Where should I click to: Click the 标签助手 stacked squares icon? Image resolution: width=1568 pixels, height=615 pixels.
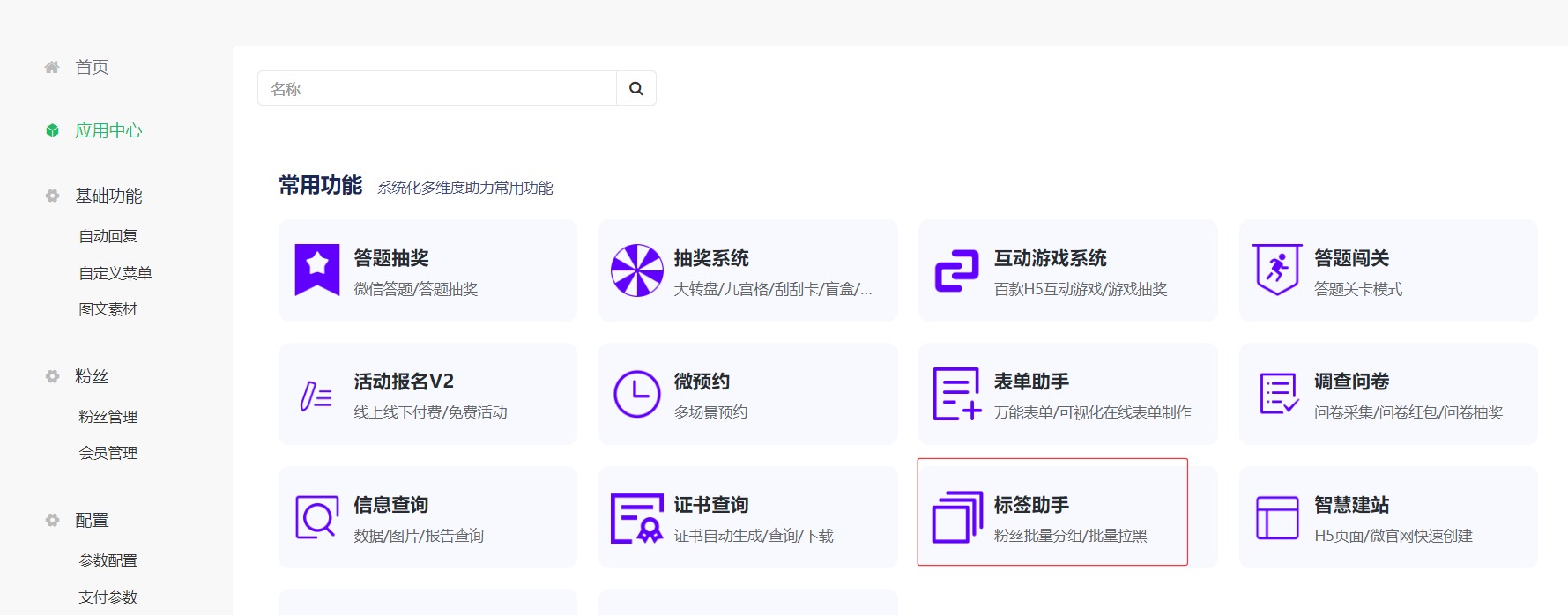tap(957, 517)
